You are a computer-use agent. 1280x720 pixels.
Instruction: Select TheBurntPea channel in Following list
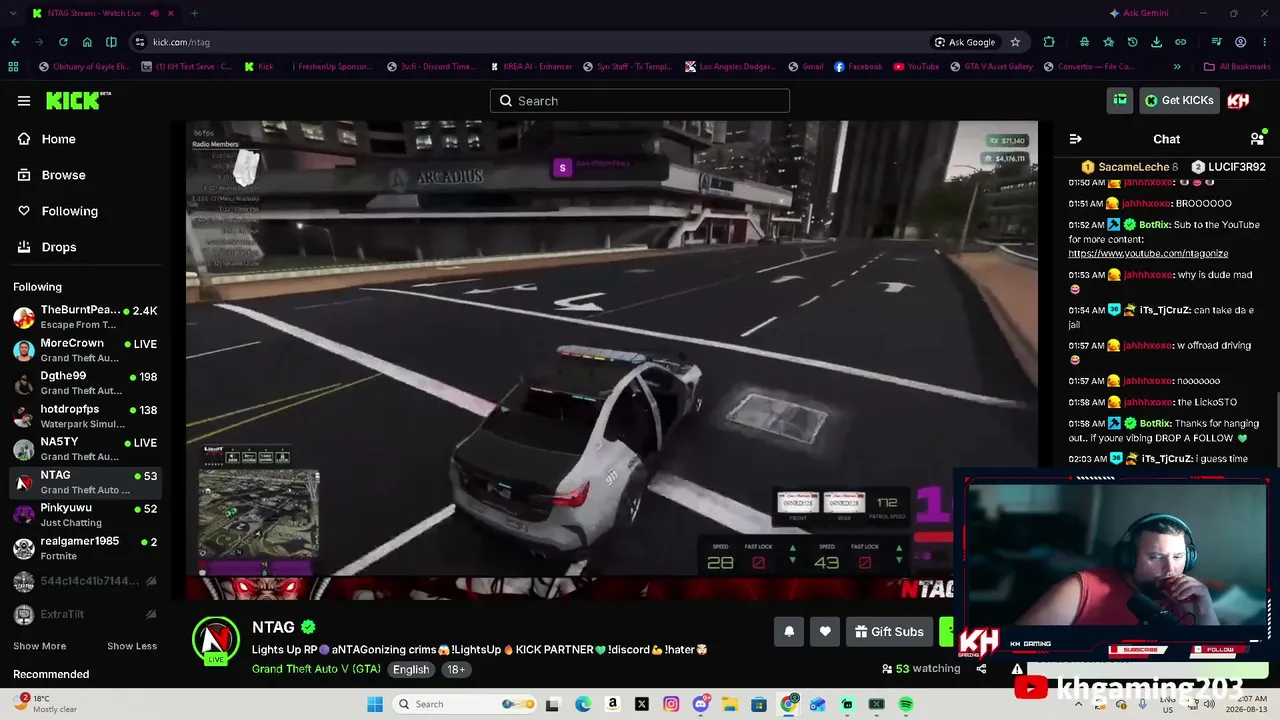pyautogui.click(x=85, y=317)
